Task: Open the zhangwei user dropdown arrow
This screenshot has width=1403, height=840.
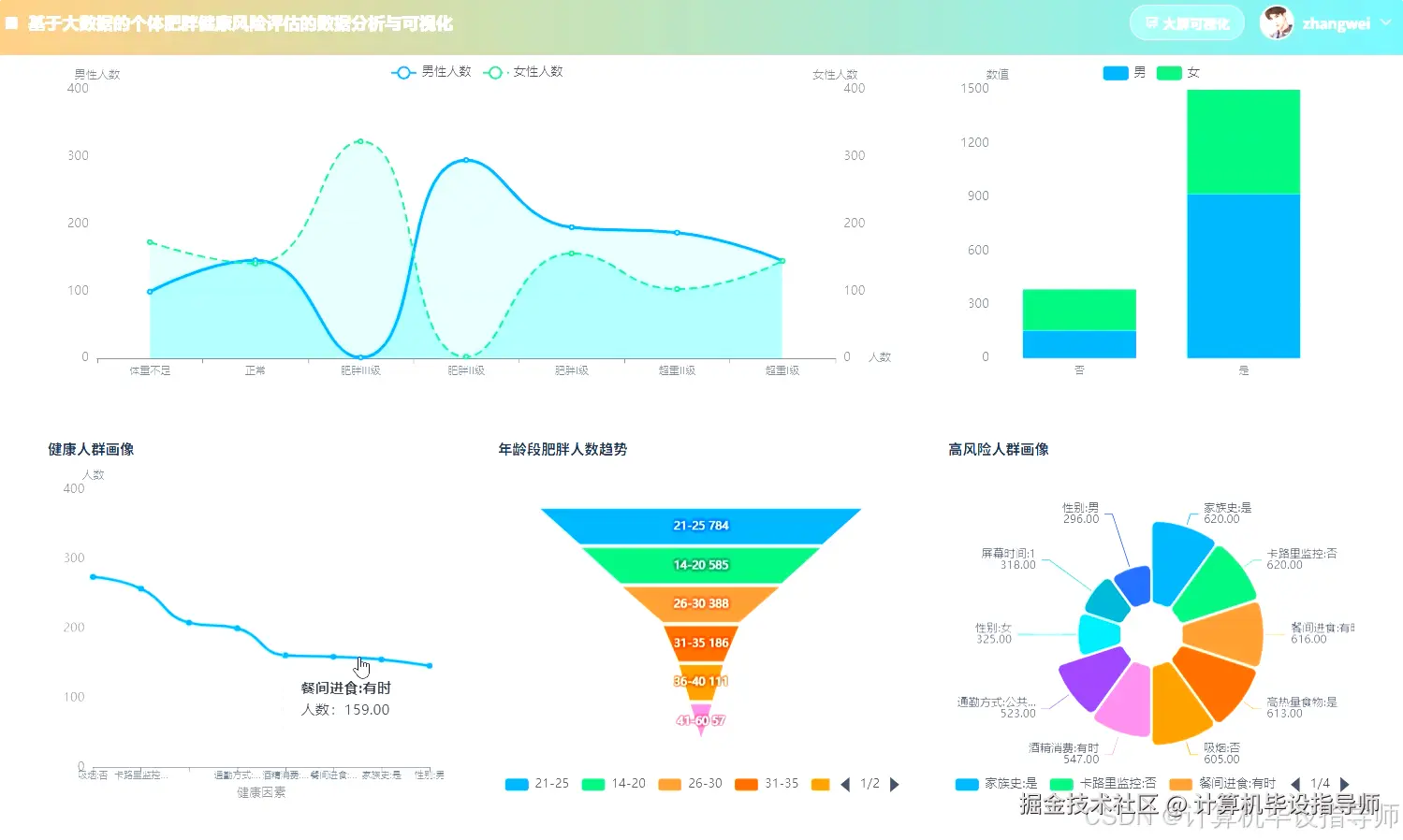Action: [x=1386, y=22]
